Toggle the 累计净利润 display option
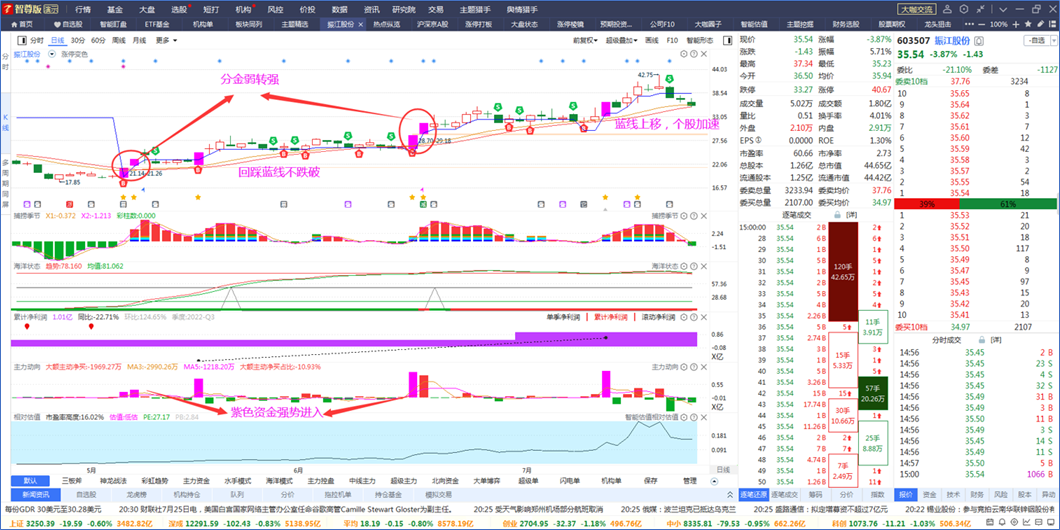Screen dimensions: 1060x530 click(x=612, y=316)
